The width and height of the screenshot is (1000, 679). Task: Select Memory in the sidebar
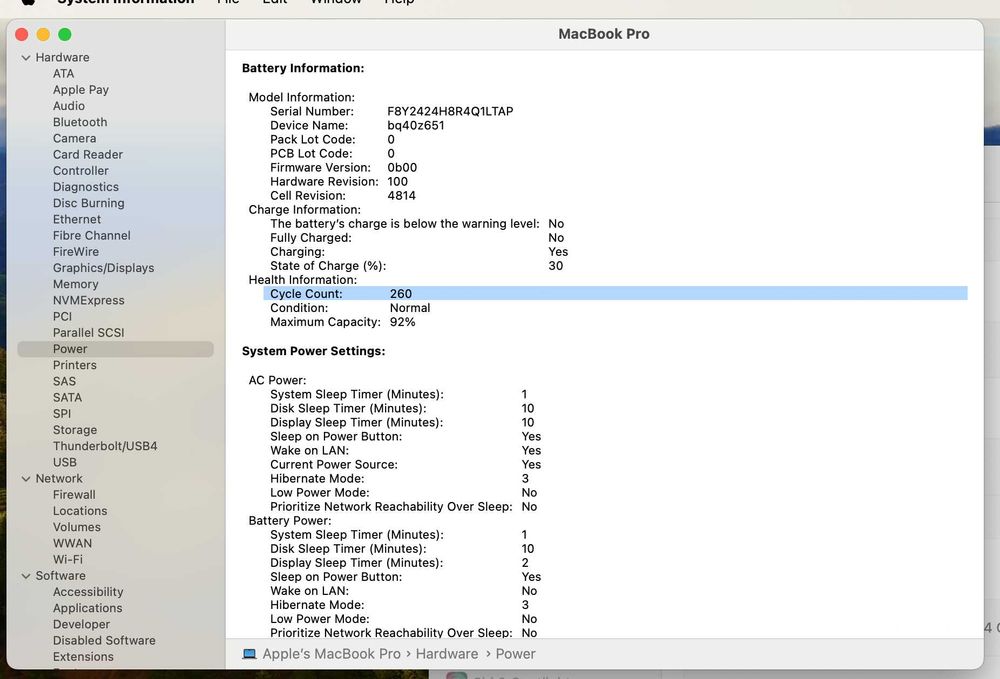[x=75, y=284]
